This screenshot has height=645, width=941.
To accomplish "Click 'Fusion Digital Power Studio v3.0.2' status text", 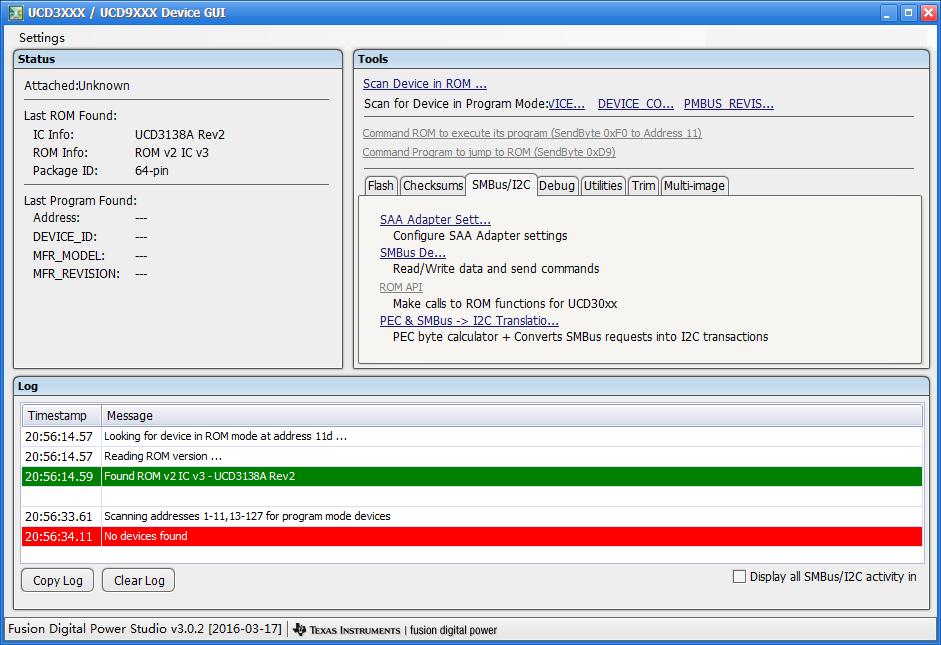I will pyautogui.click(x=145, y=629).
